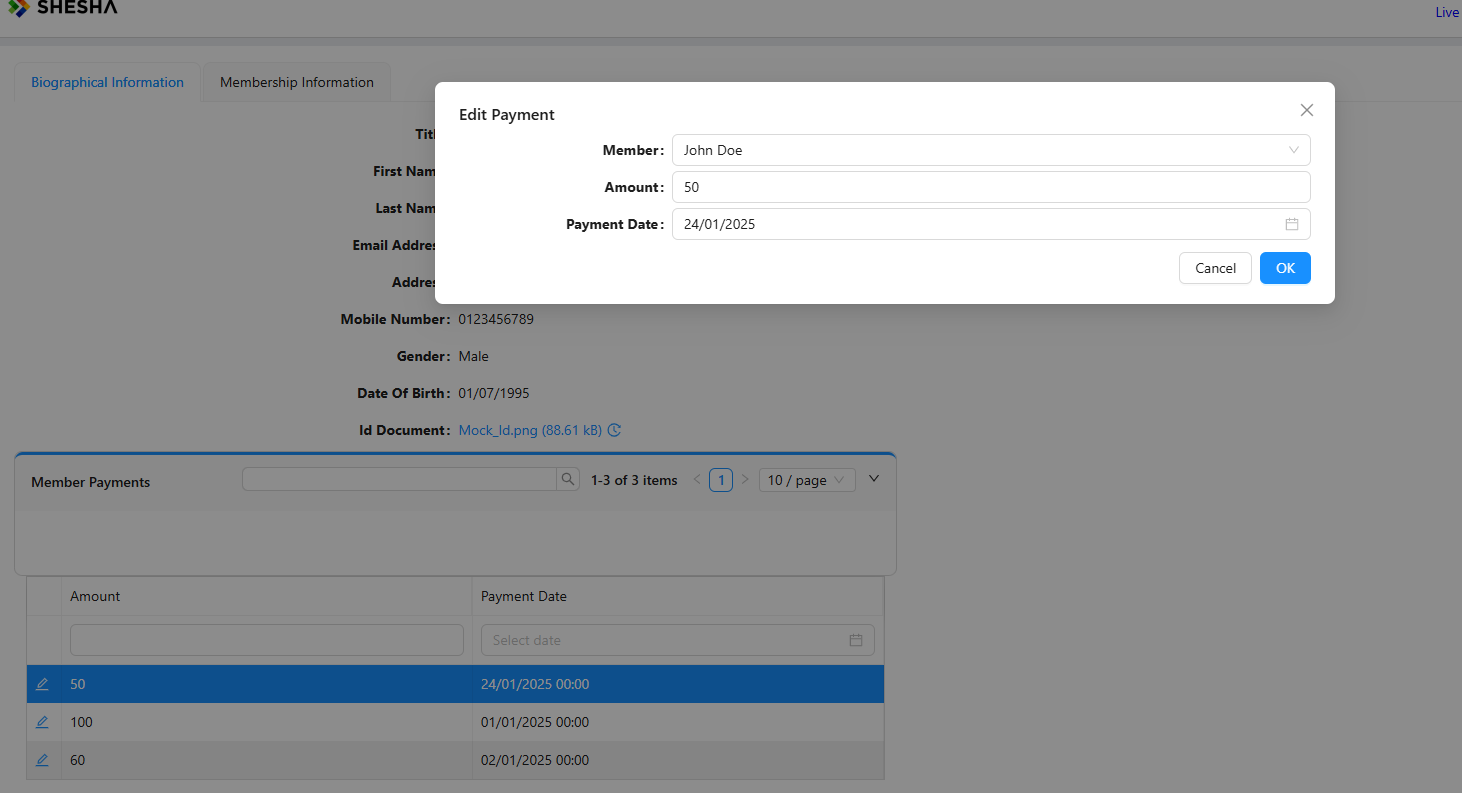Click the Amount column filter input
The image size is (1462, 793).
click(267, 640)
